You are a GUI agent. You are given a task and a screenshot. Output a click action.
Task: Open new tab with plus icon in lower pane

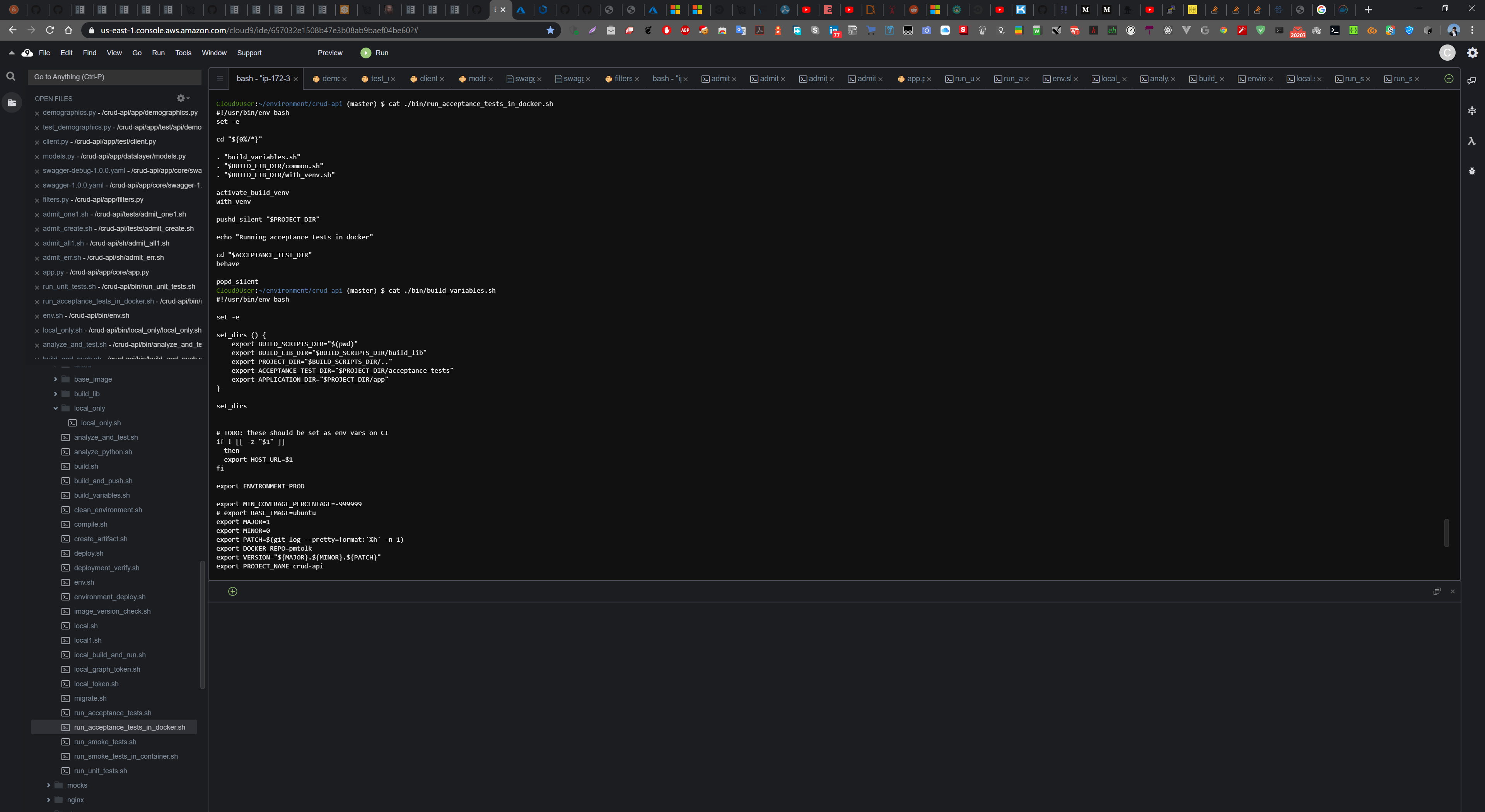[233, 591]
